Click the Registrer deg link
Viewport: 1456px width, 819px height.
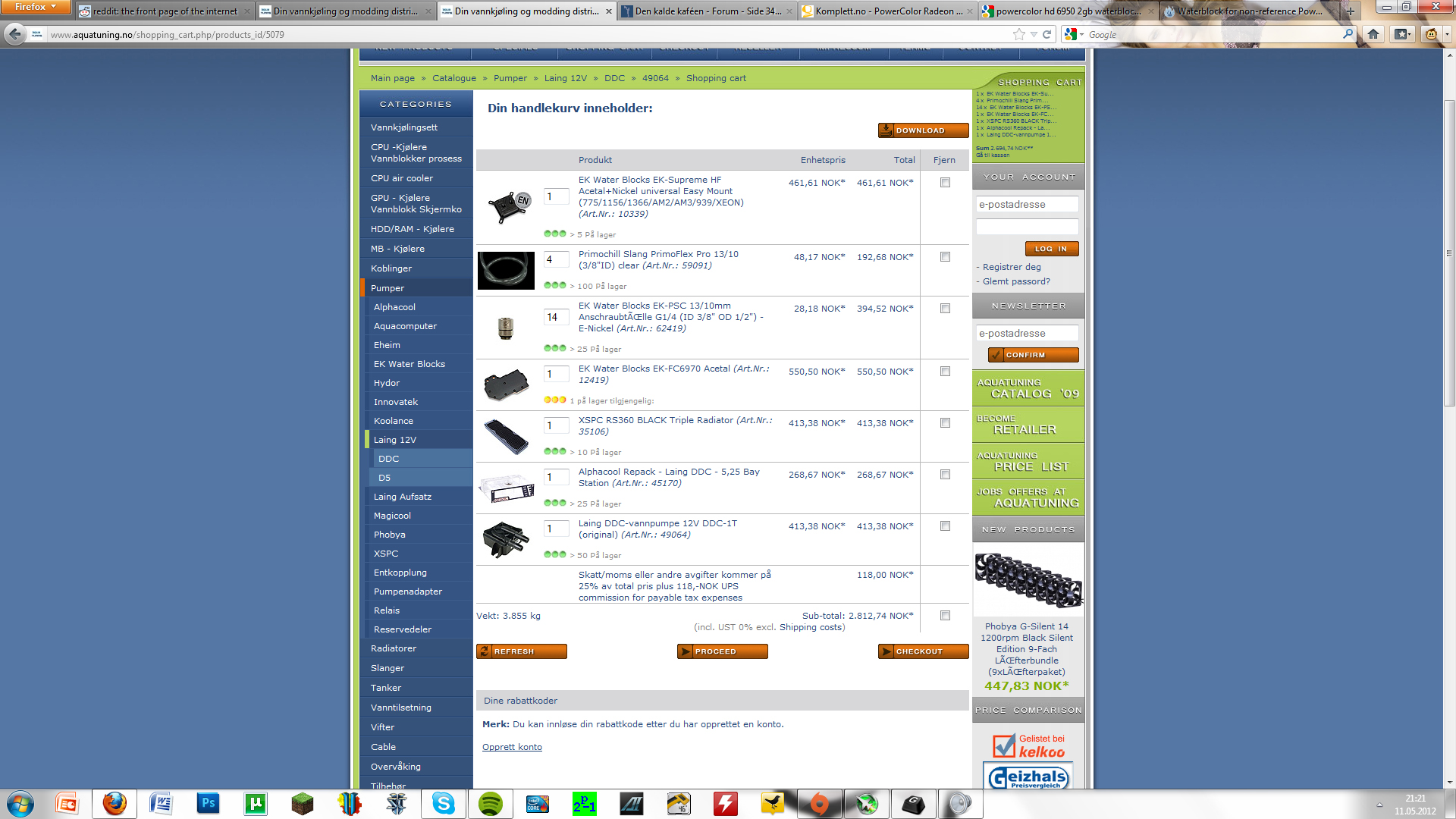tap(1012, 267)
